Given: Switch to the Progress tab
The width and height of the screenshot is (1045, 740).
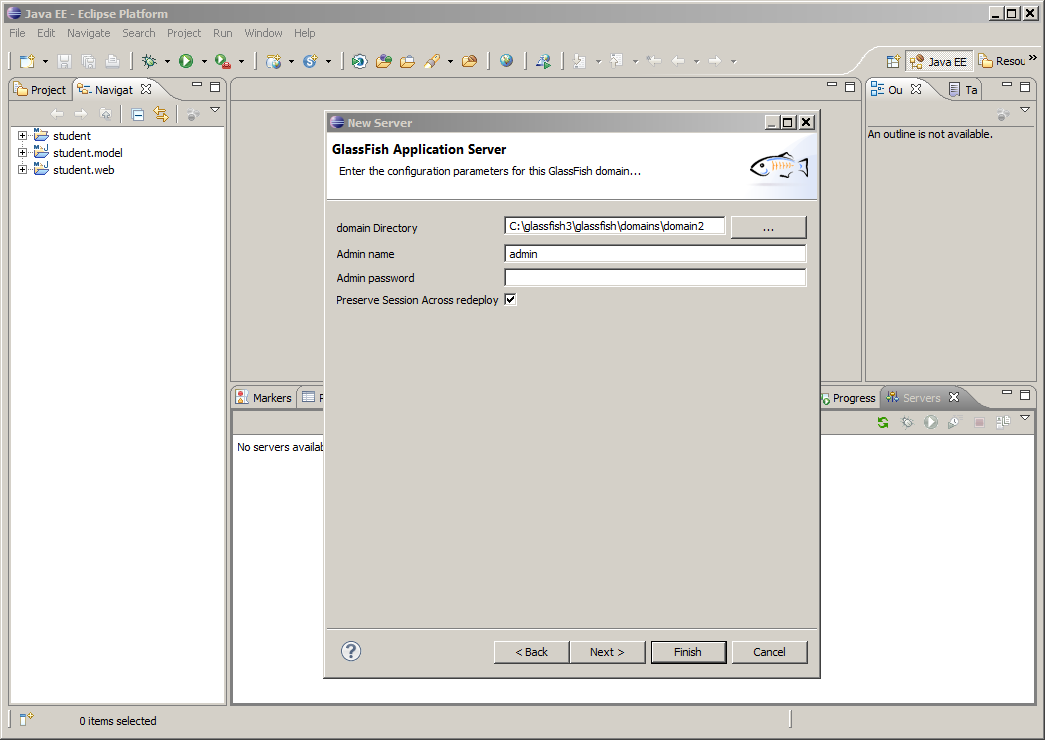Looking at the screenshot, I should tap(848, 398).
